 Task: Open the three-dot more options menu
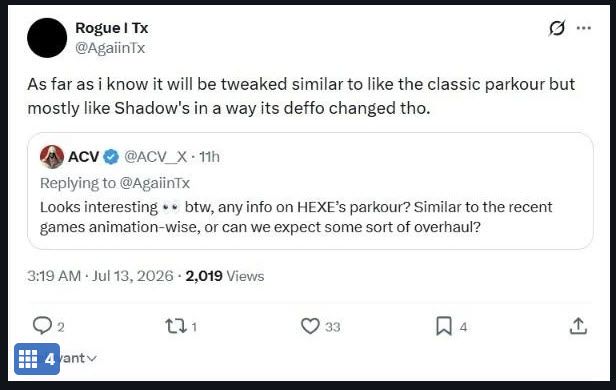click(x=583, y=28)
